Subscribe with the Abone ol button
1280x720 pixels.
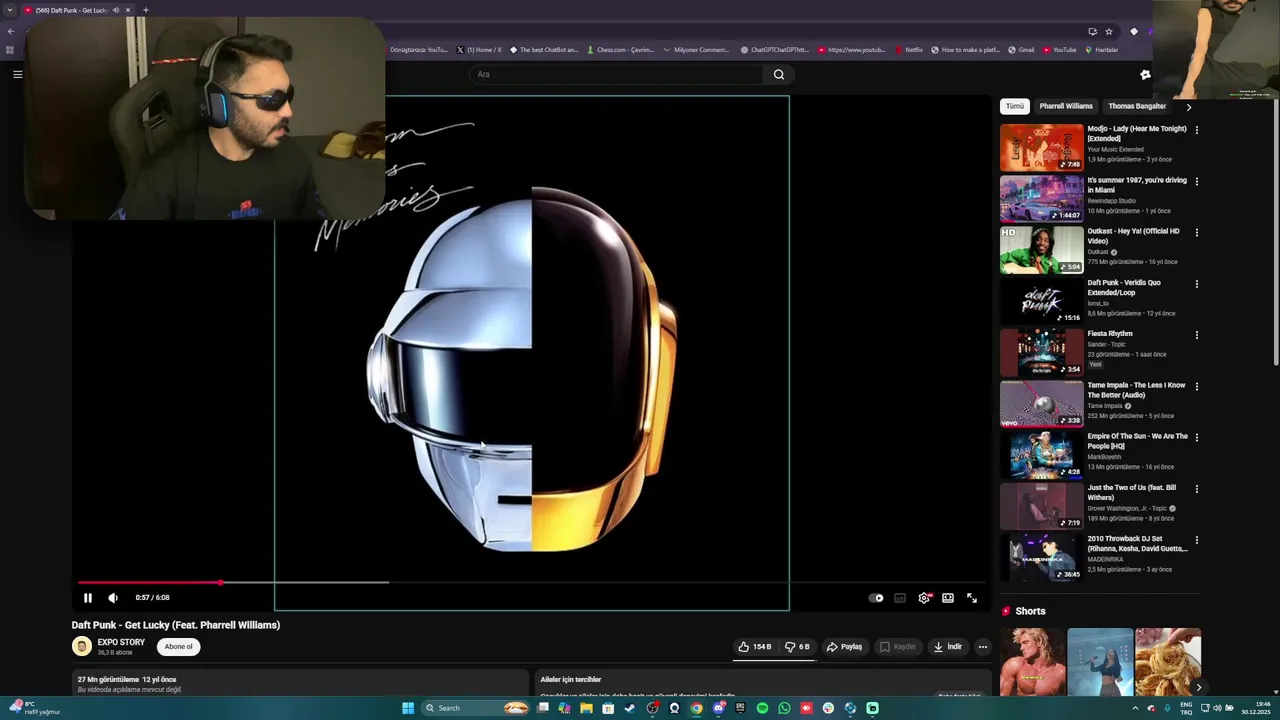click(x=178, y=647)
